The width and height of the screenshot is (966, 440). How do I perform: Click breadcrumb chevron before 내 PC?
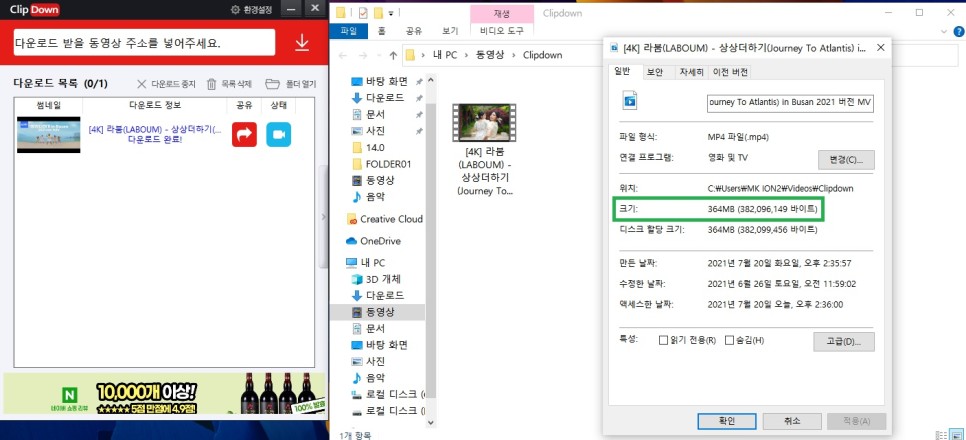coord(423,55)
